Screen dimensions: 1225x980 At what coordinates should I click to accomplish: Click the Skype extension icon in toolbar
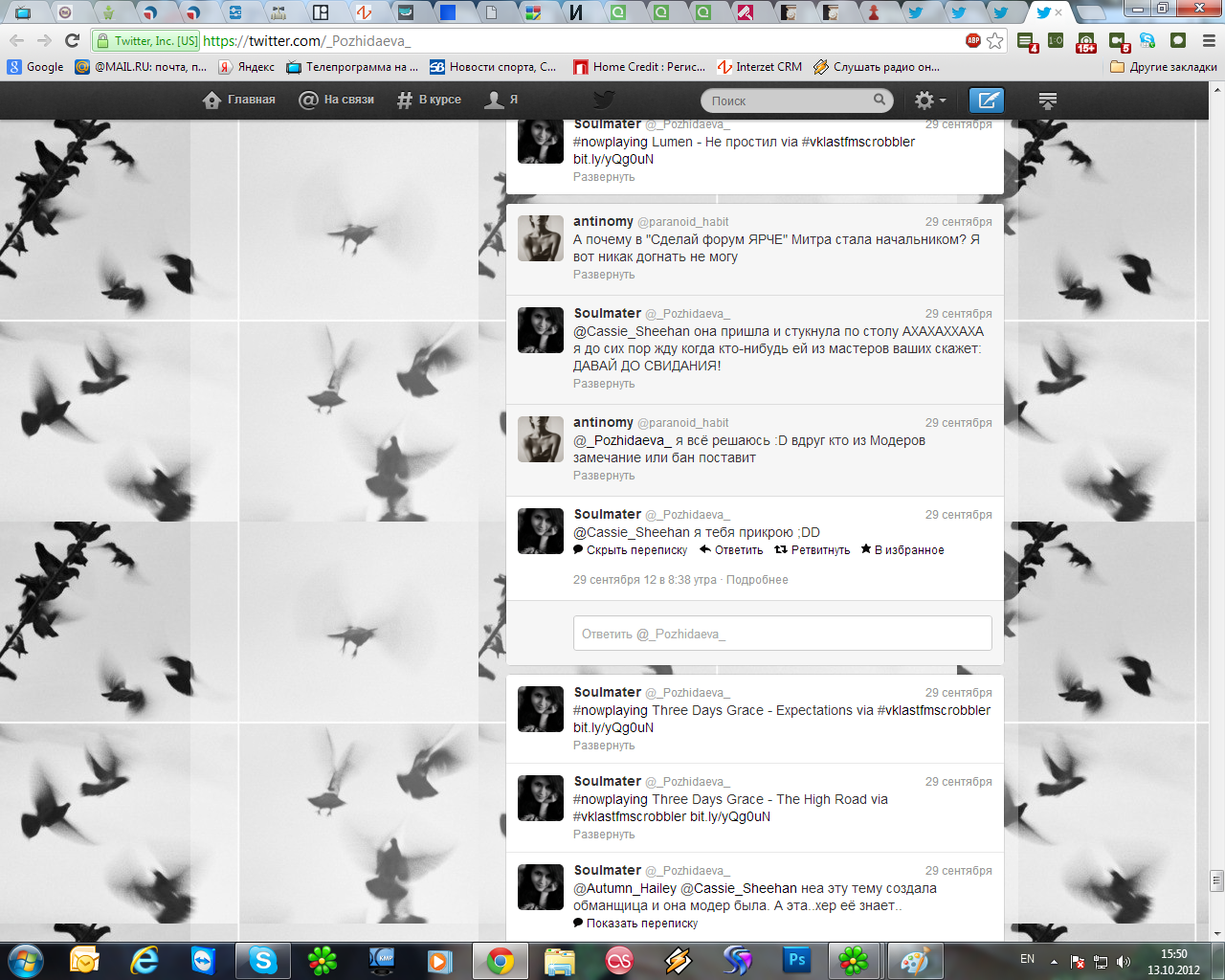pos(1147,40)
